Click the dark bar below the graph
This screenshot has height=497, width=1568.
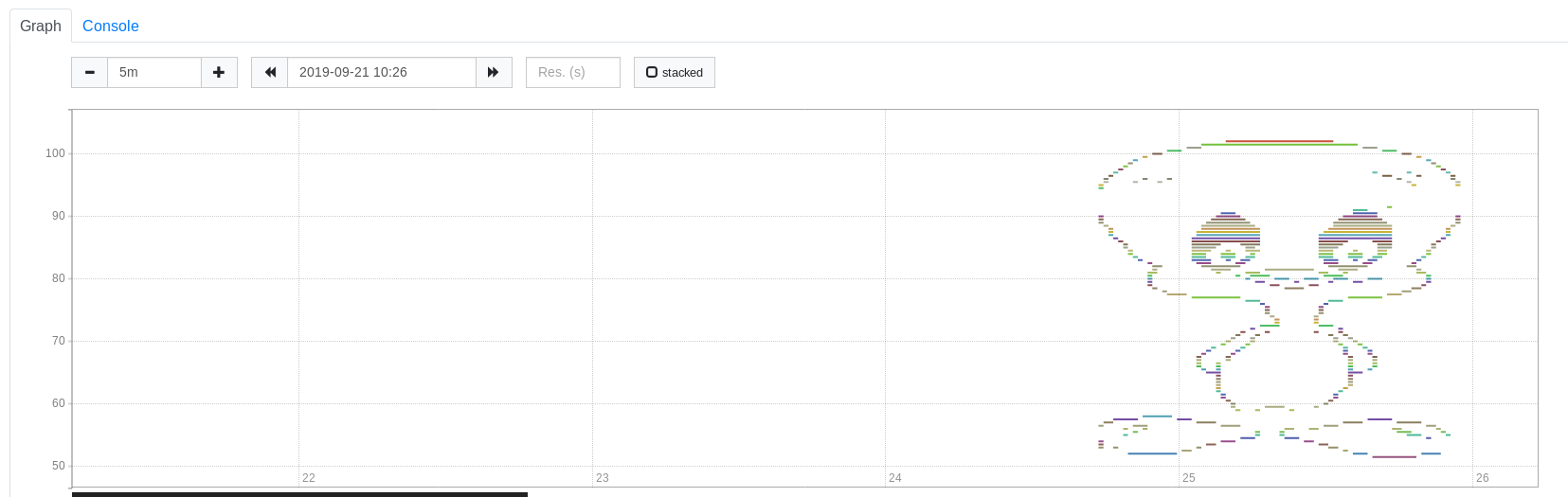coord(299,494)
